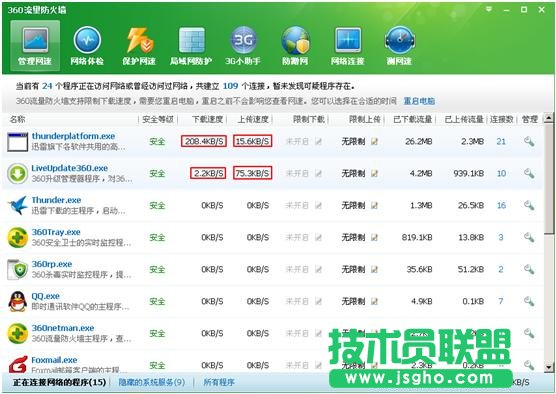
Task: Open the 测网速 speed test tool
Action: tap(400, 45)
